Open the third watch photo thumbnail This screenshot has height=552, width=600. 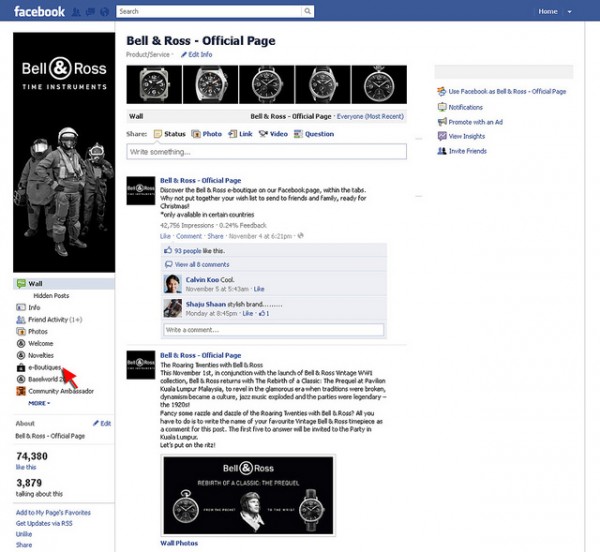[x=267, y=85]
